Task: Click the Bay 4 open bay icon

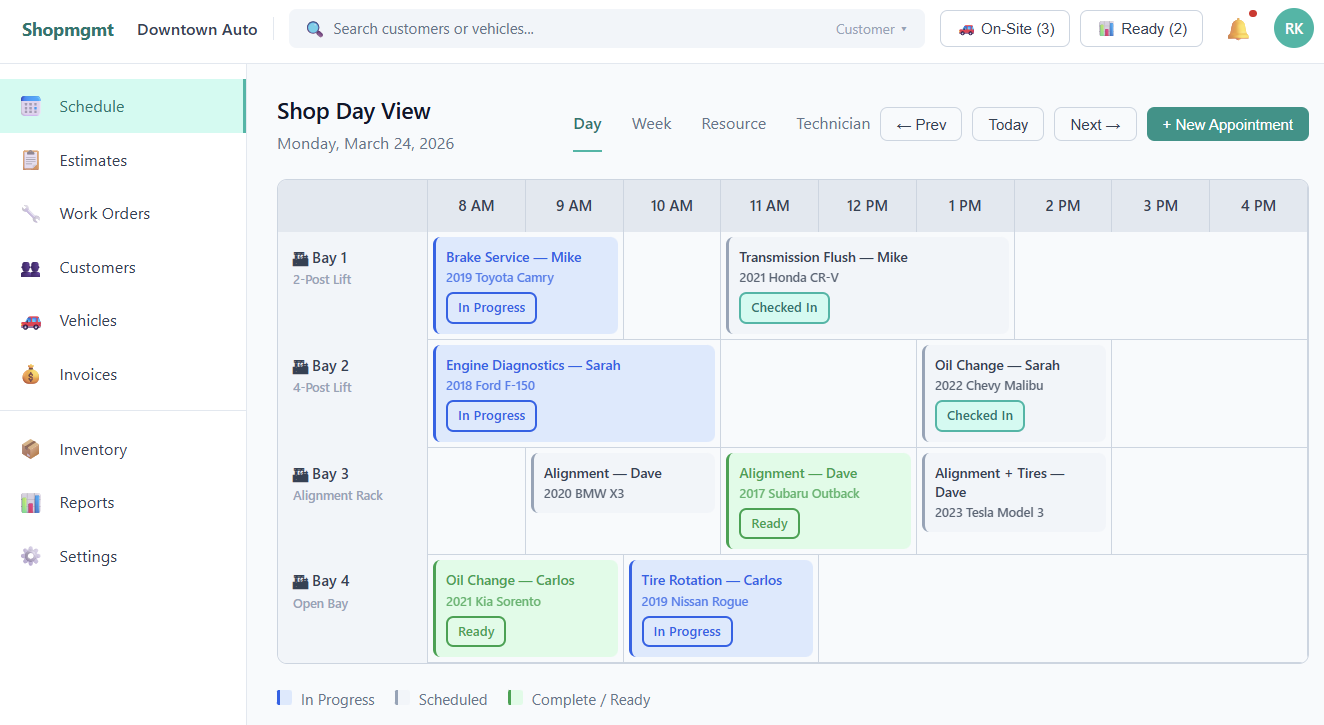Action: [300, 581]
